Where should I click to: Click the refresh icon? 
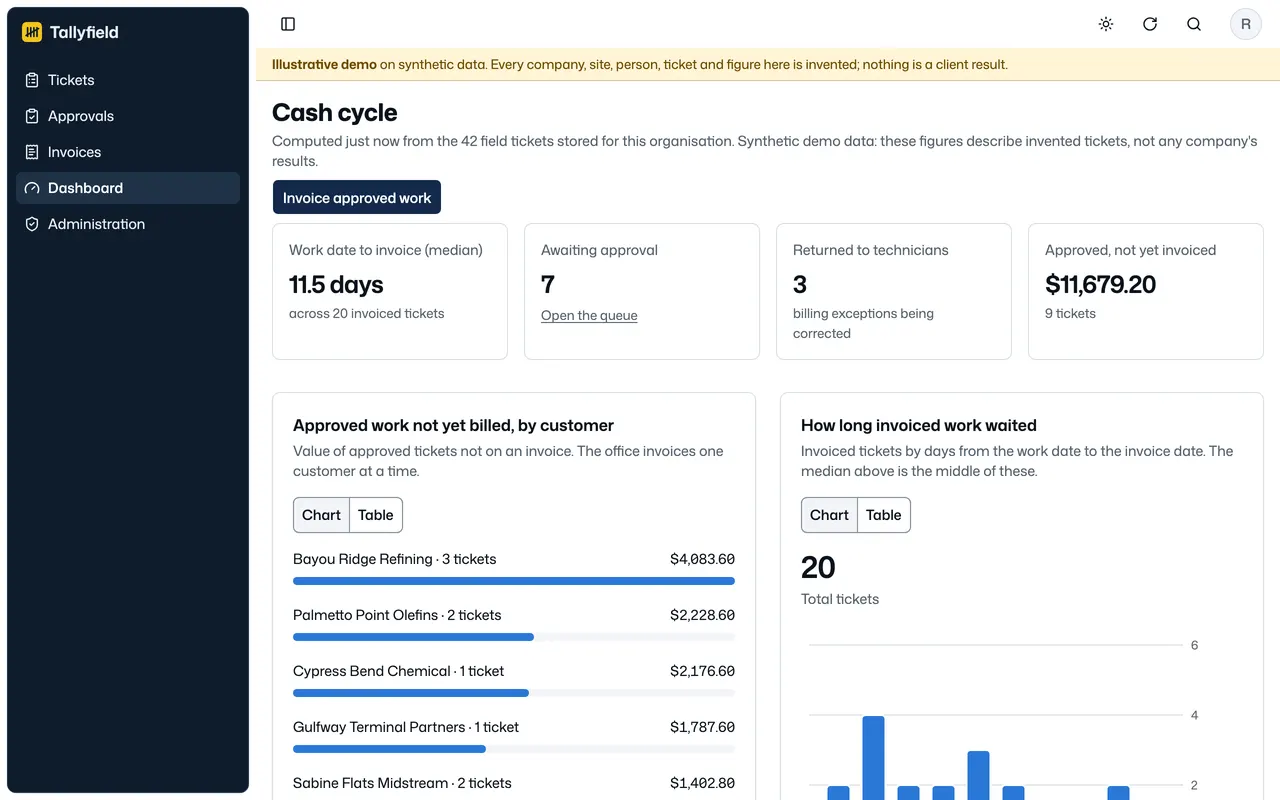[1150, 24]
